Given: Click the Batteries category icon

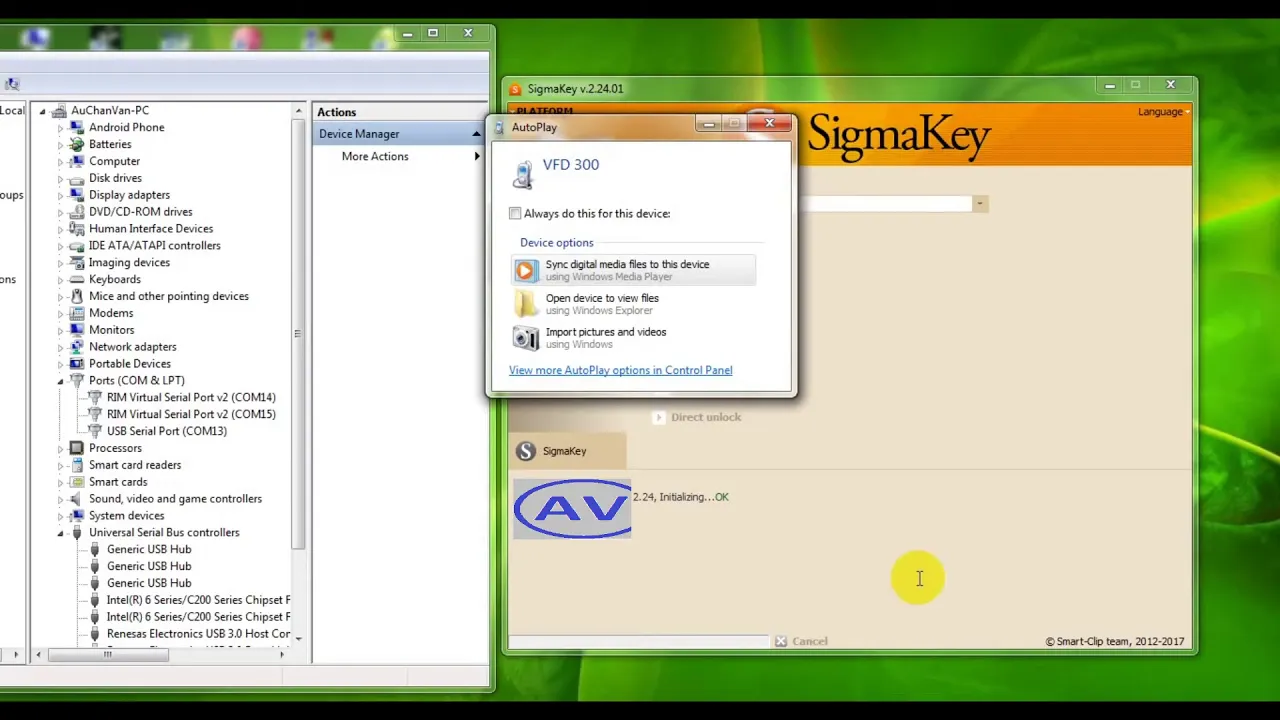Looking at the screenshot, I should coord(77,144).
